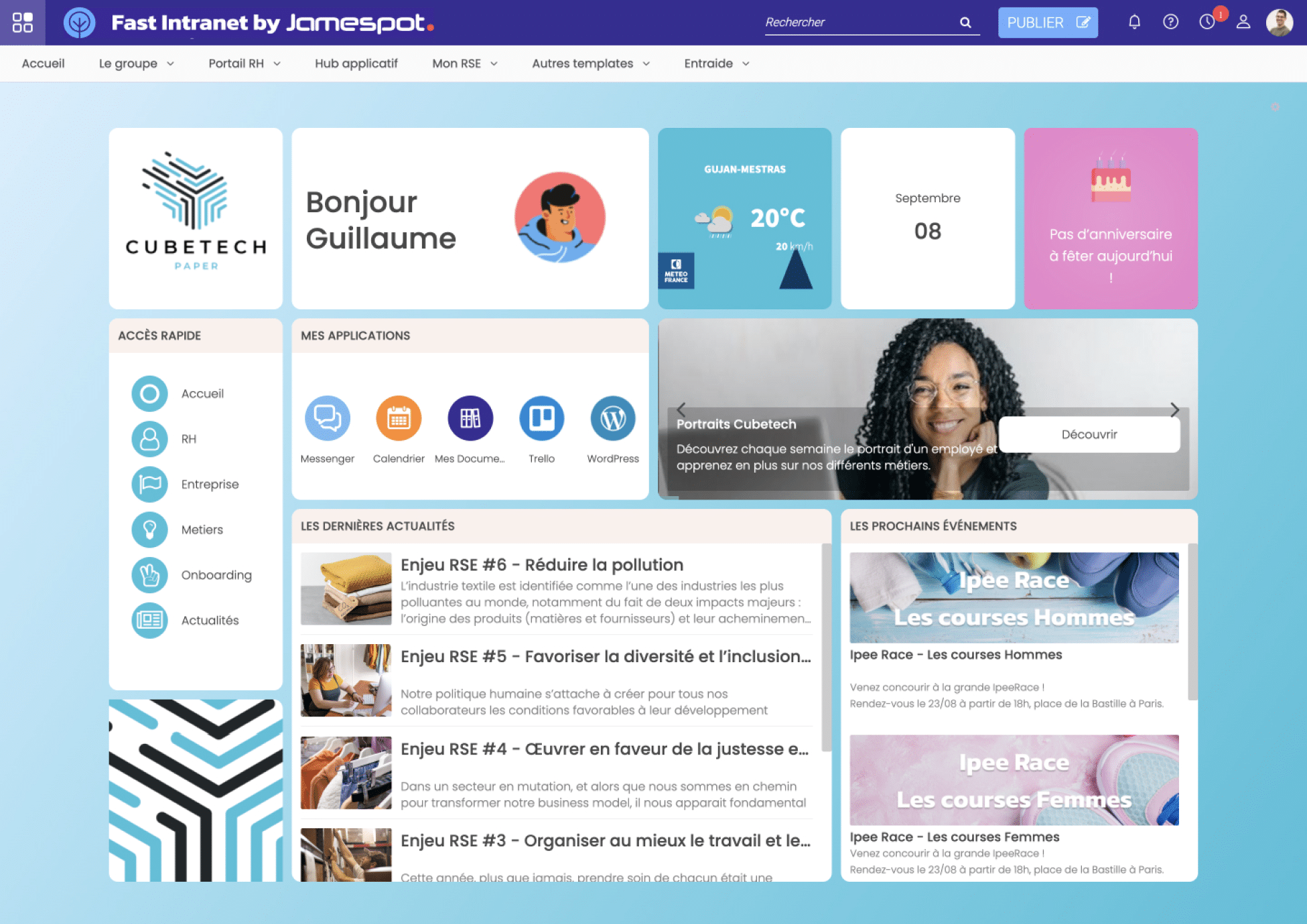The width and height of the screenshot is (1307, 924).
Task: Click the Onboarding sidebar icon
Action: (149, 574)
